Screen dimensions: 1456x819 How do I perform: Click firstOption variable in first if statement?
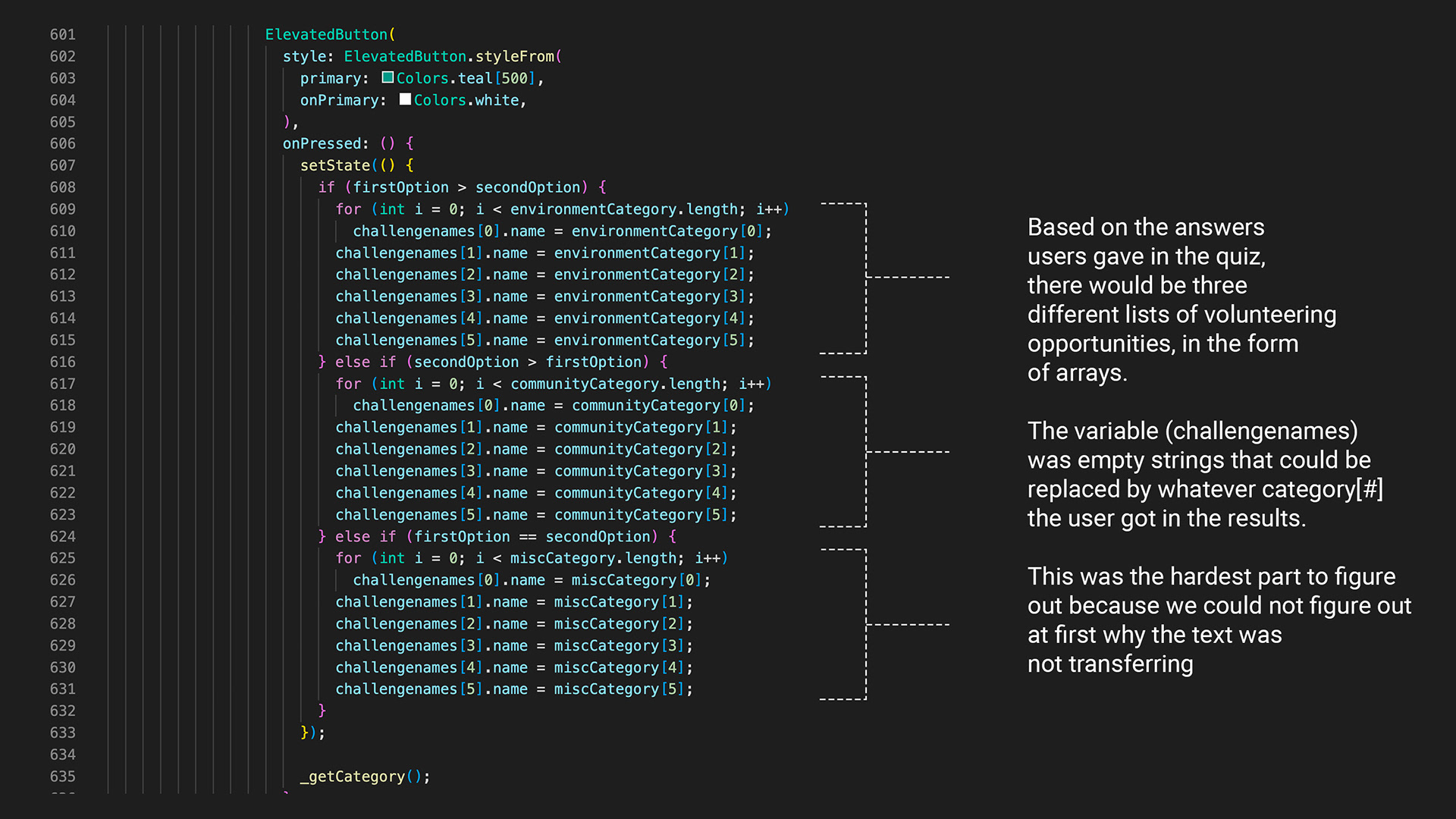(400, 187)
